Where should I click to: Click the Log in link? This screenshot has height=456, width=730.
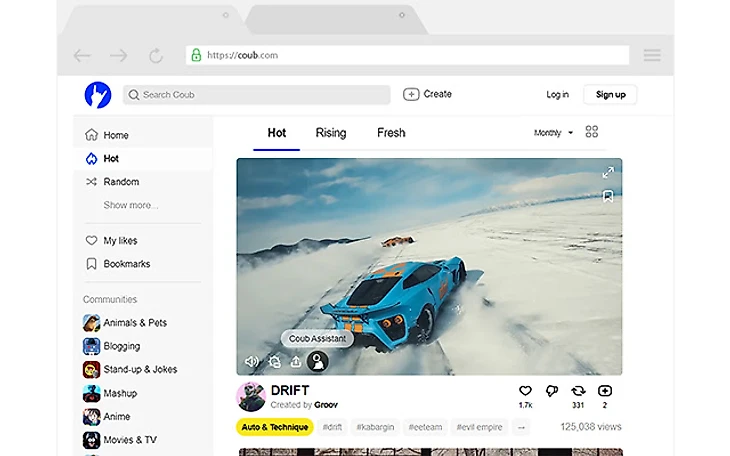(x=557, y=95)
